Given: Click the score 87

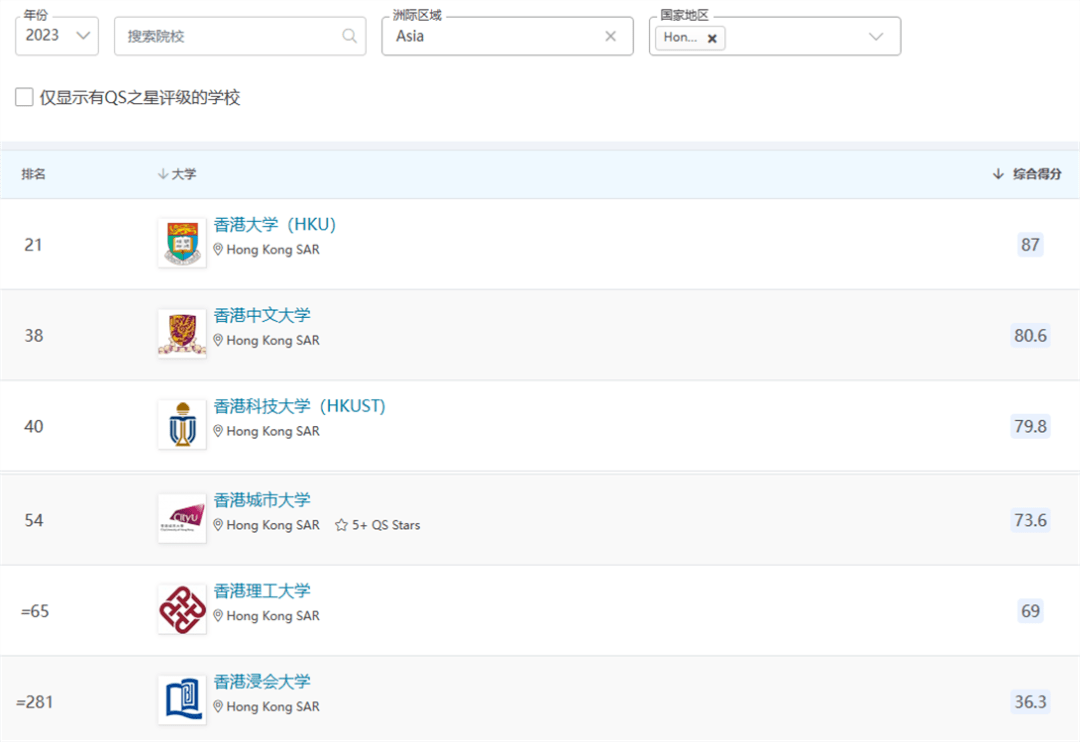Looking at the screenshot, I should coord(1030,245).
